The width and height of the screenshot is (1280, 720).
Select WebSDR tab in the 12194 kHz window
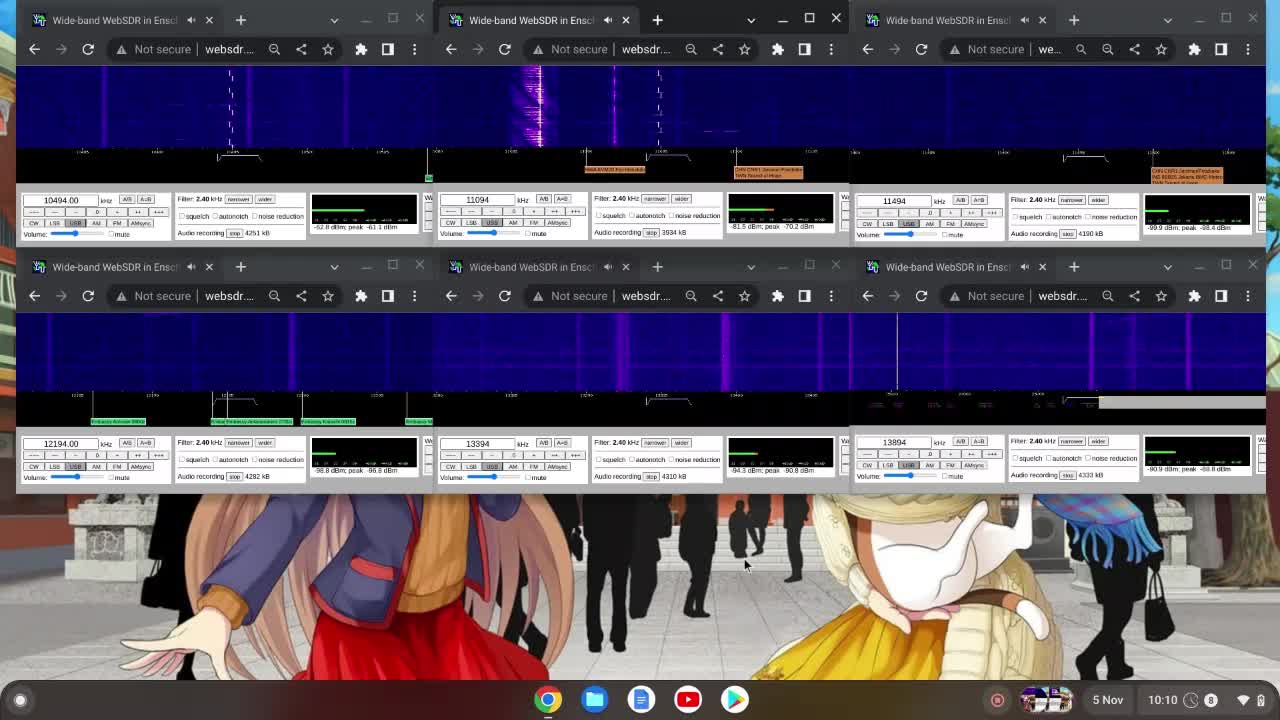[122, 267]
